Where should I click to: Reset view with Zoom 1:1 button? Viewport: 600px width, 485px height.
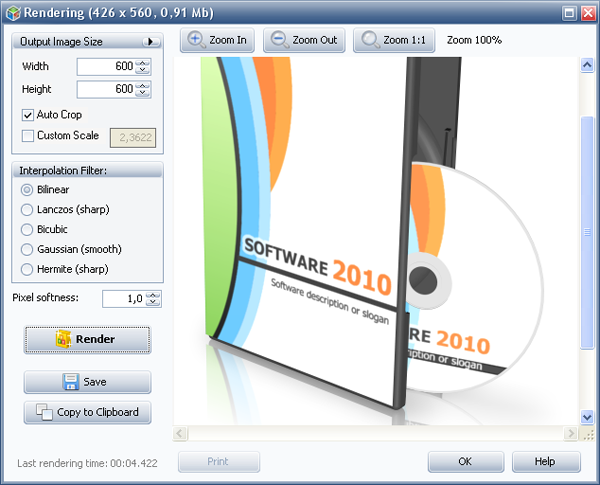(392, 40)
